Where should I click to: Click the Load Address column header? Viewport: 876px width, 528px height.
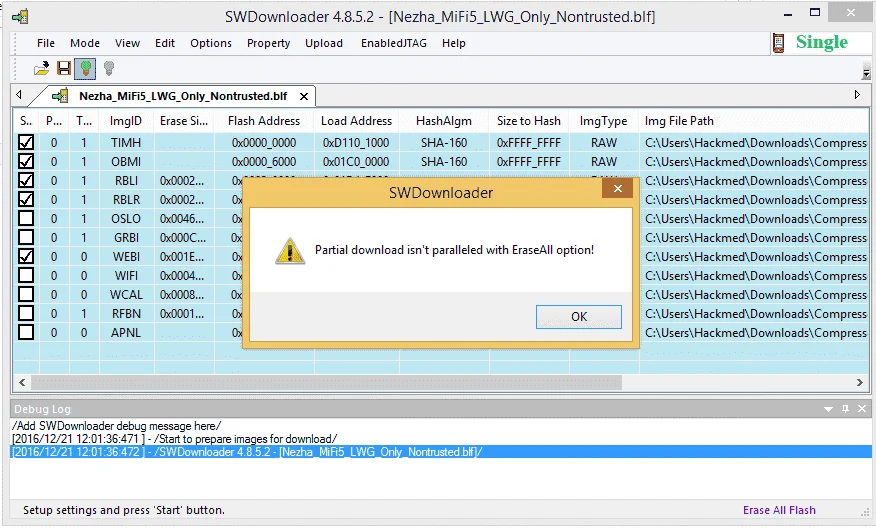coord(356,121)
